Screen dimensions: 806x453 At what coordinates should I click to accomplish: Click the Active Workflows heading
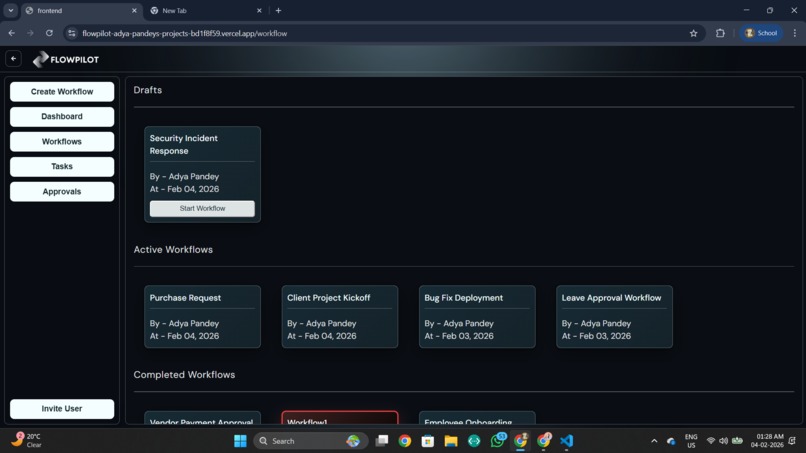click(x=173, y=249)
